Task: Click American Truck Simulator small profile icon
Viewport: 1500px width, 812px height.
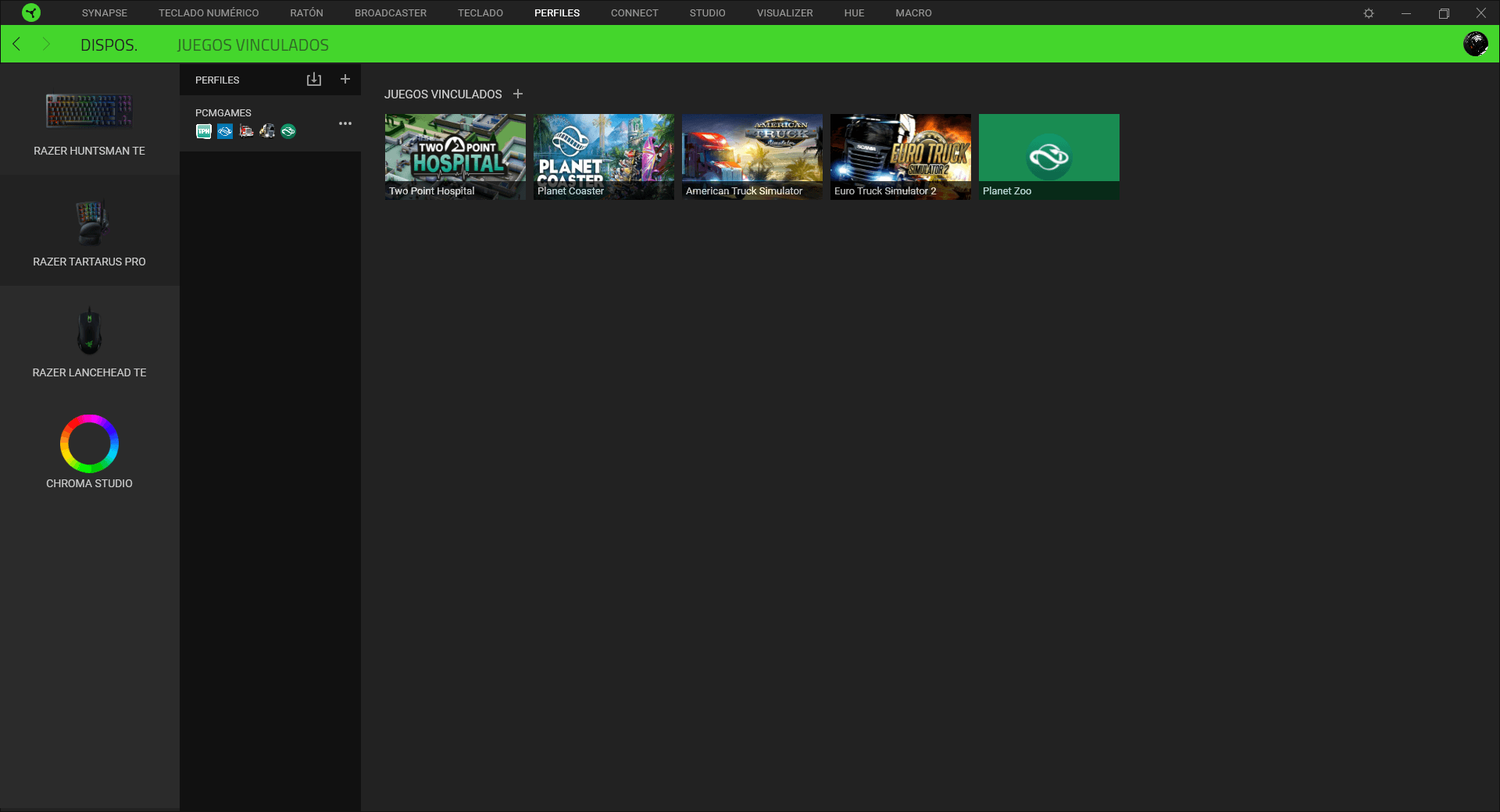Action: click(x=246, y=131)
